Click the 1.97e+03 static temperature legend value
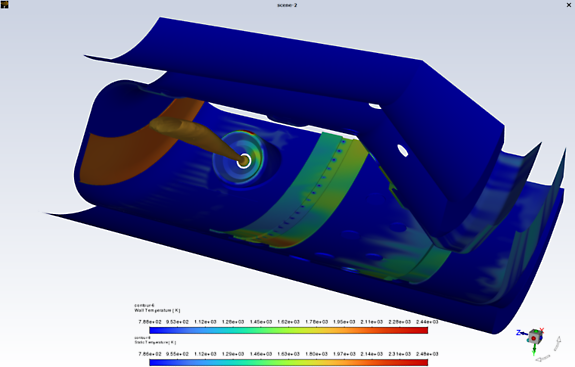Viewport: 575px width, 367px height. point(344,354)
